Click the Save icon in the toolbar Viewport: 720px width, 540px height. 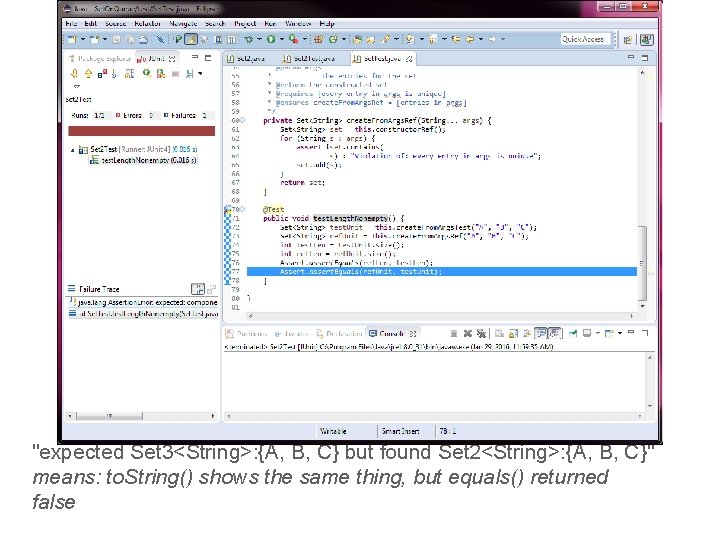click(116, 39)
